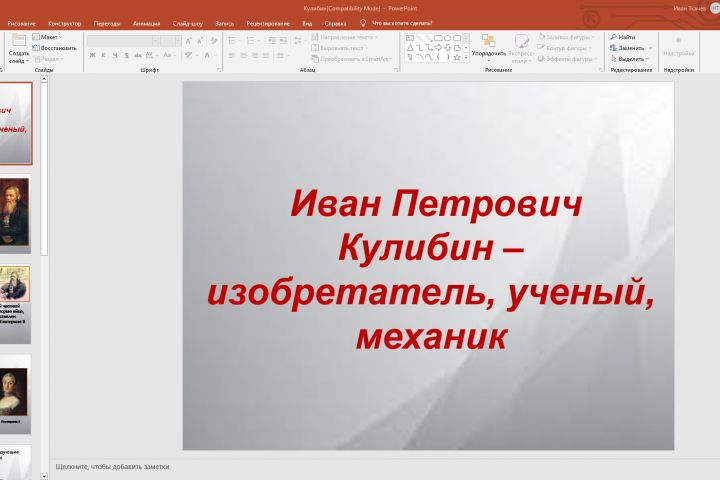
Task: Toggle justified text alignment
Action: [266, 56]
